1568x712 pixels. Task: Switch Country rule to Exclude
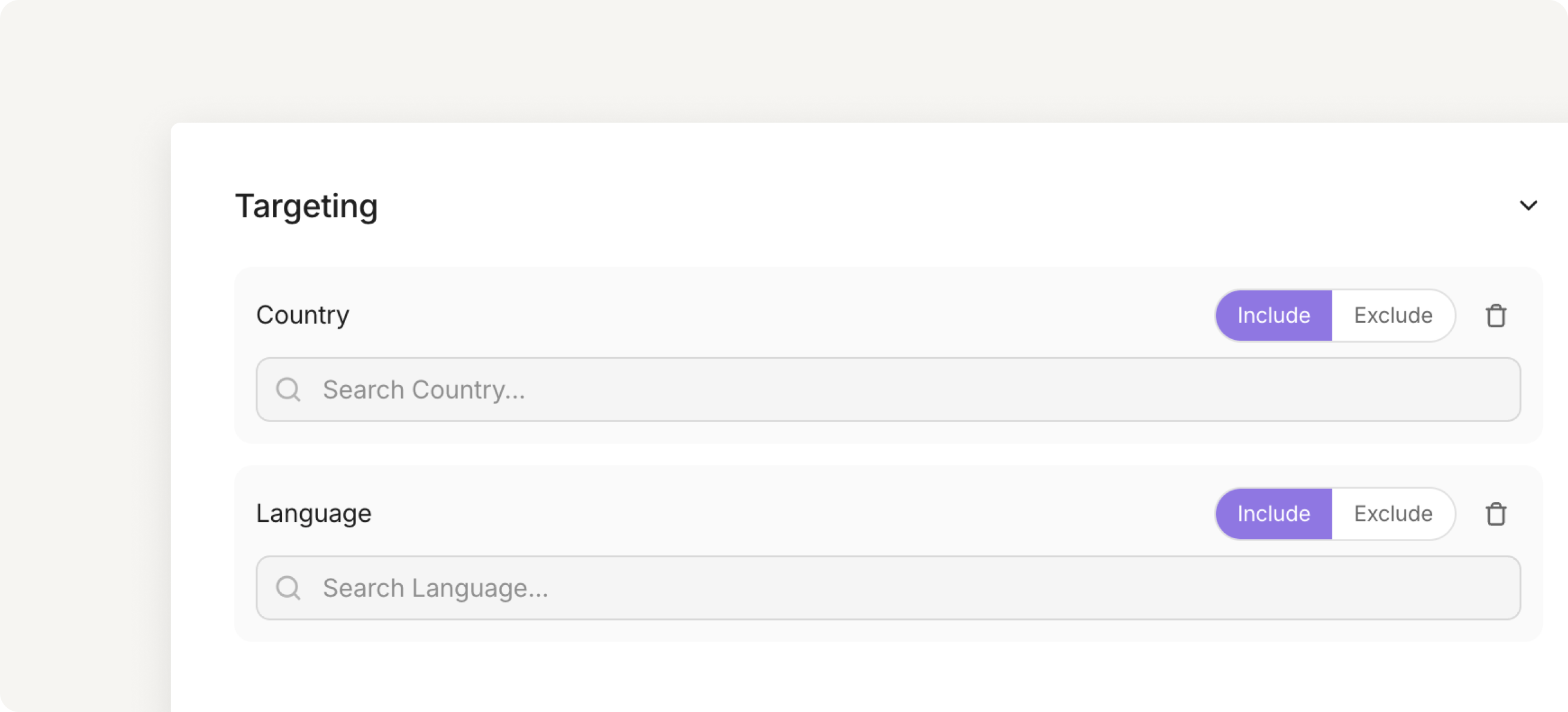click(x=1392, y=316)
